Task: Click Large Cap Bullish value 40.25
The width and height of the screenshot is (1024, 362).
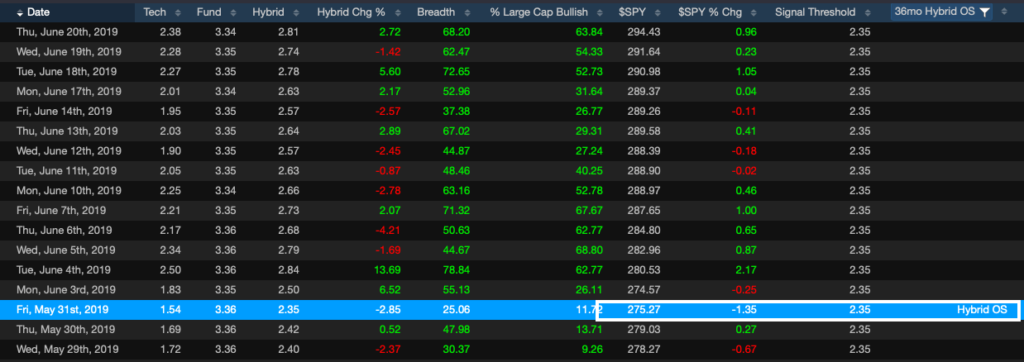Action: point(590,170)
